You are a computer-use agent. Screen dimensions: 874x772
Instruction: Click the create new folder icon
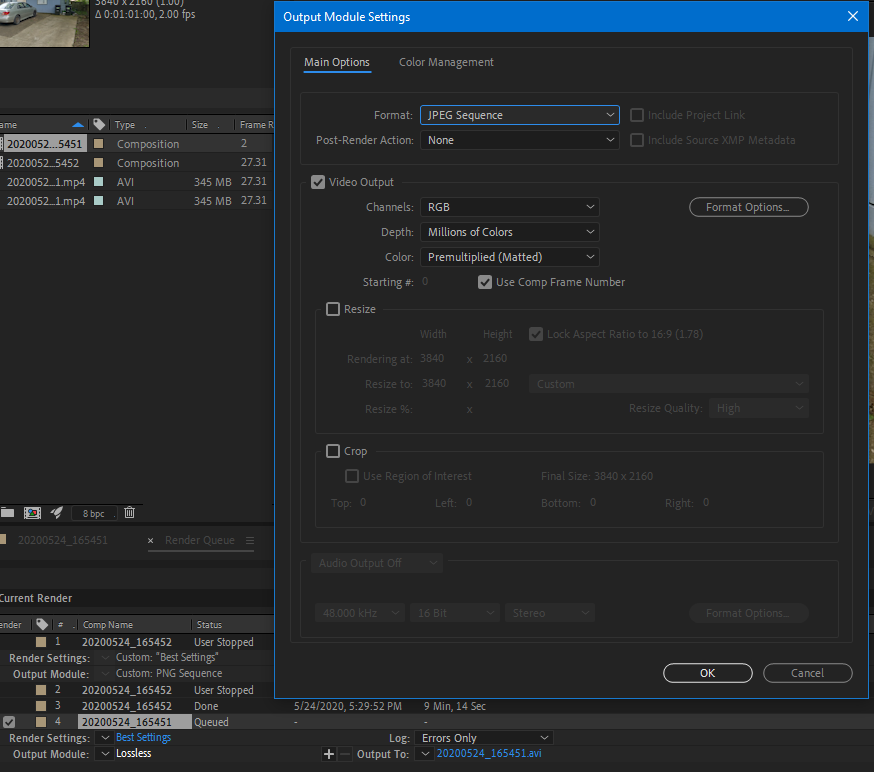click(x=8, y=513)
